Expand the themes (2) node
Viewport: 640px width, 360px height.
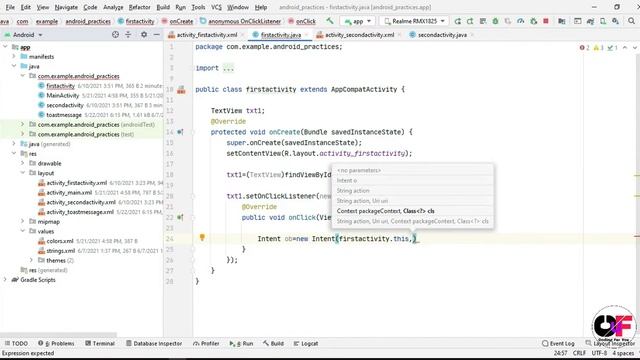tap(31, 260)
